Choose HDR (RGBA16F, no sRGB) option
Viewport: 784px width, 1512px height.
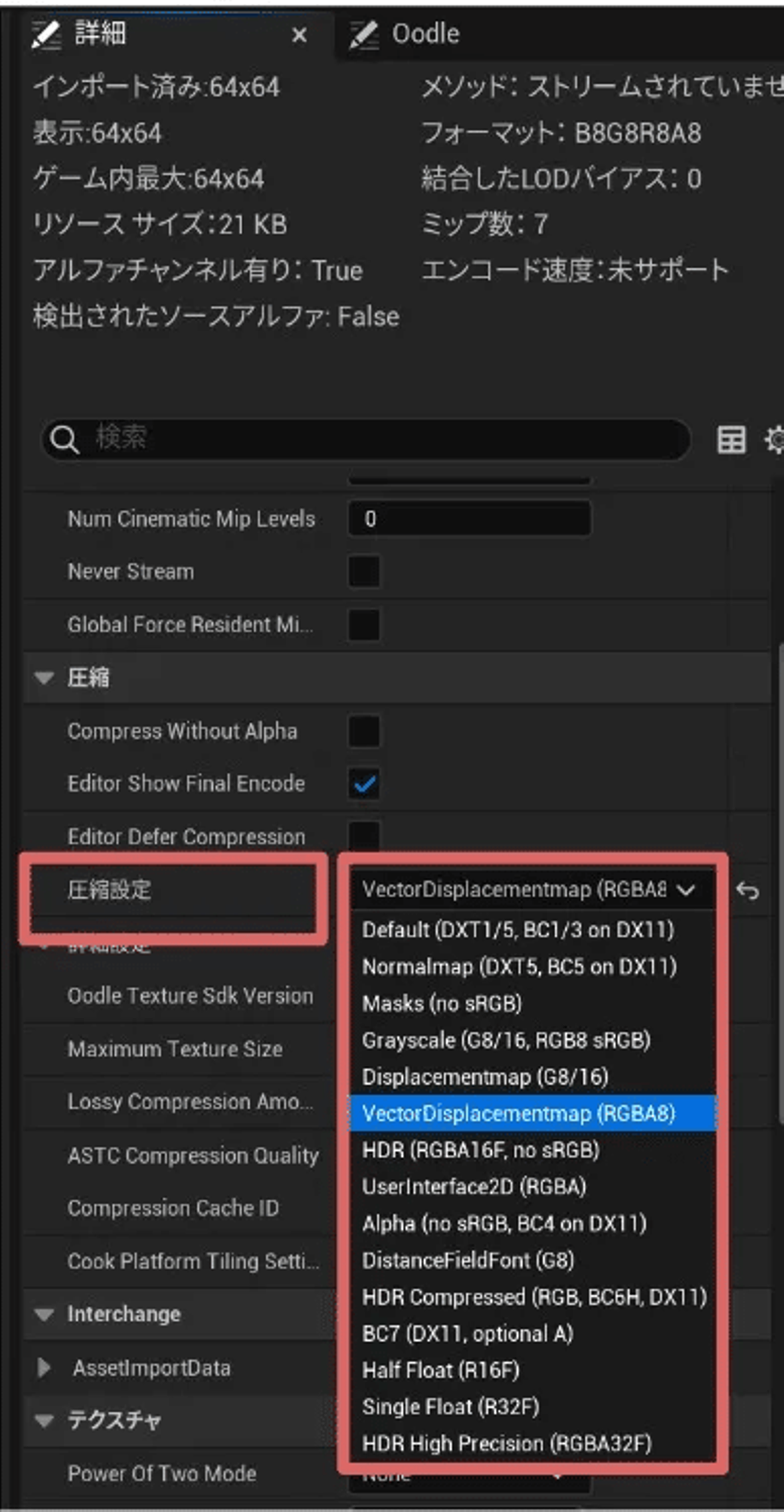coord(481,1150)
